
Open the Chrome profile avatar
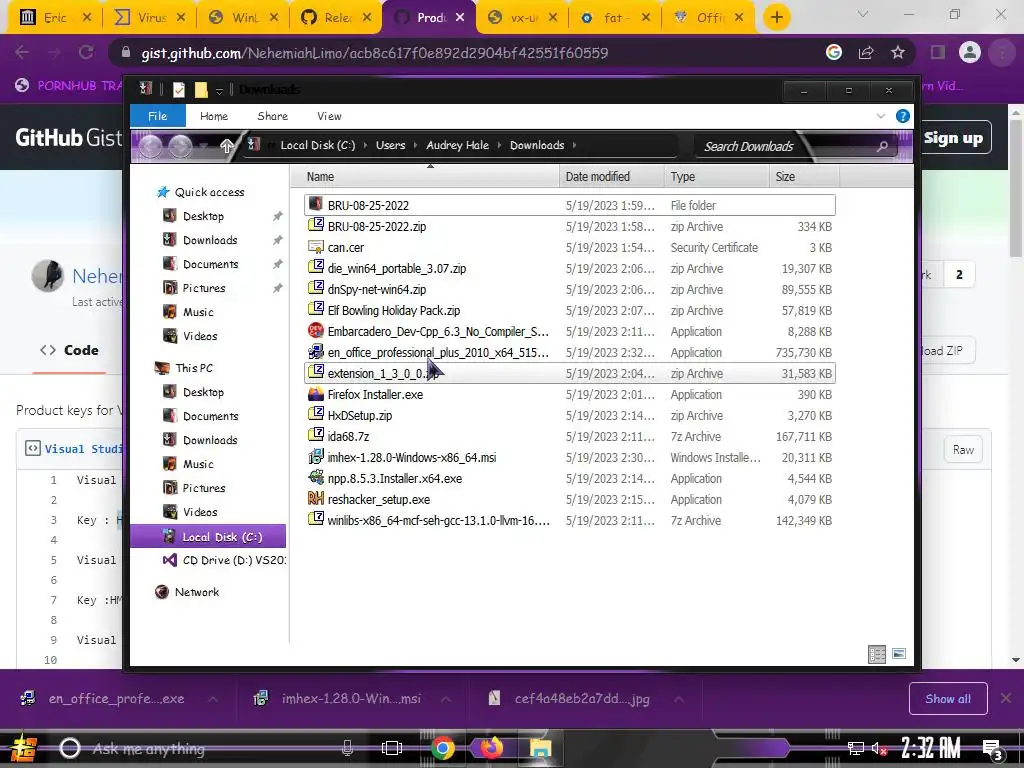coord(970,53)
